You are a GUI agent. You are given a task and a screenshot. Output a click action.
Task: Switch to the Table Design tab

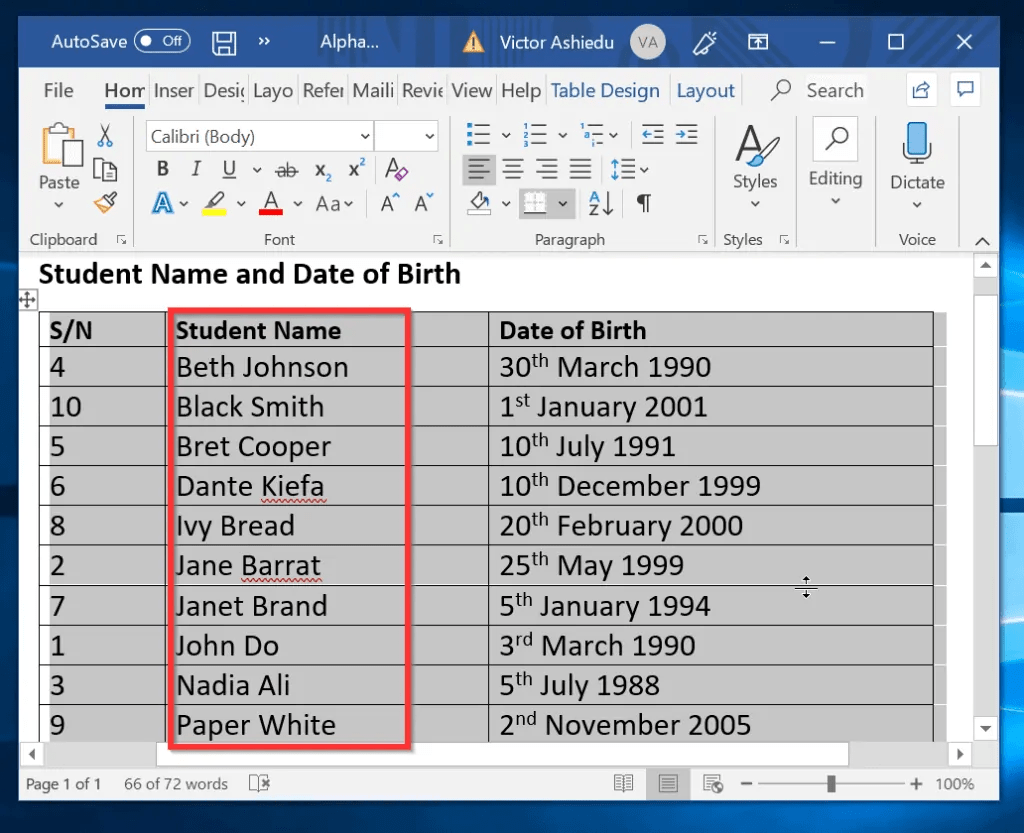(605, 90)
